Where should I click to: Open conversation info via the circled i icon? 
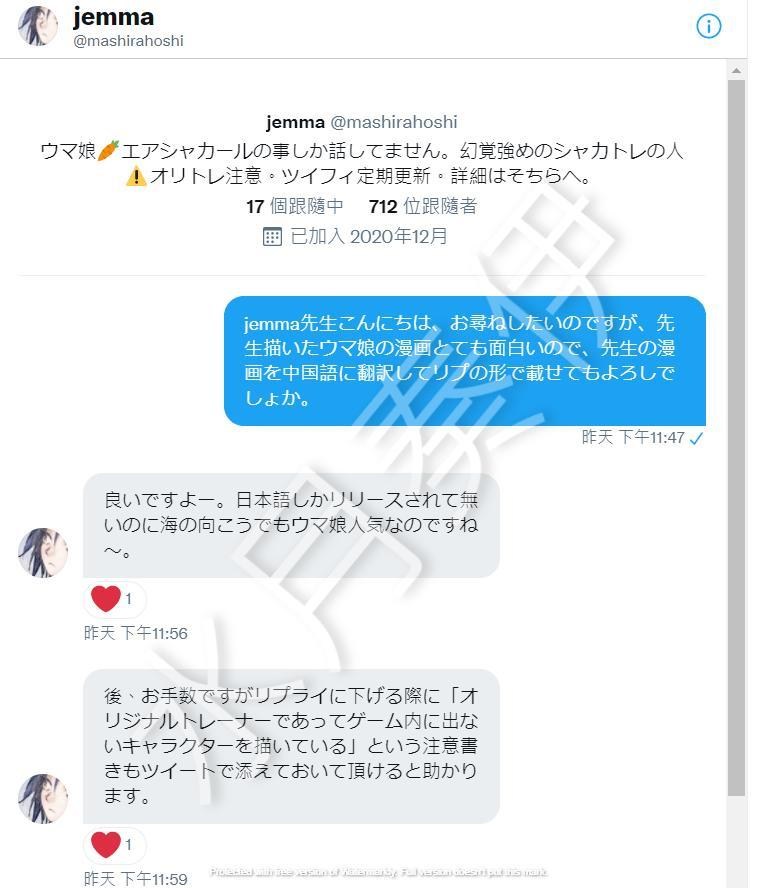708,26
